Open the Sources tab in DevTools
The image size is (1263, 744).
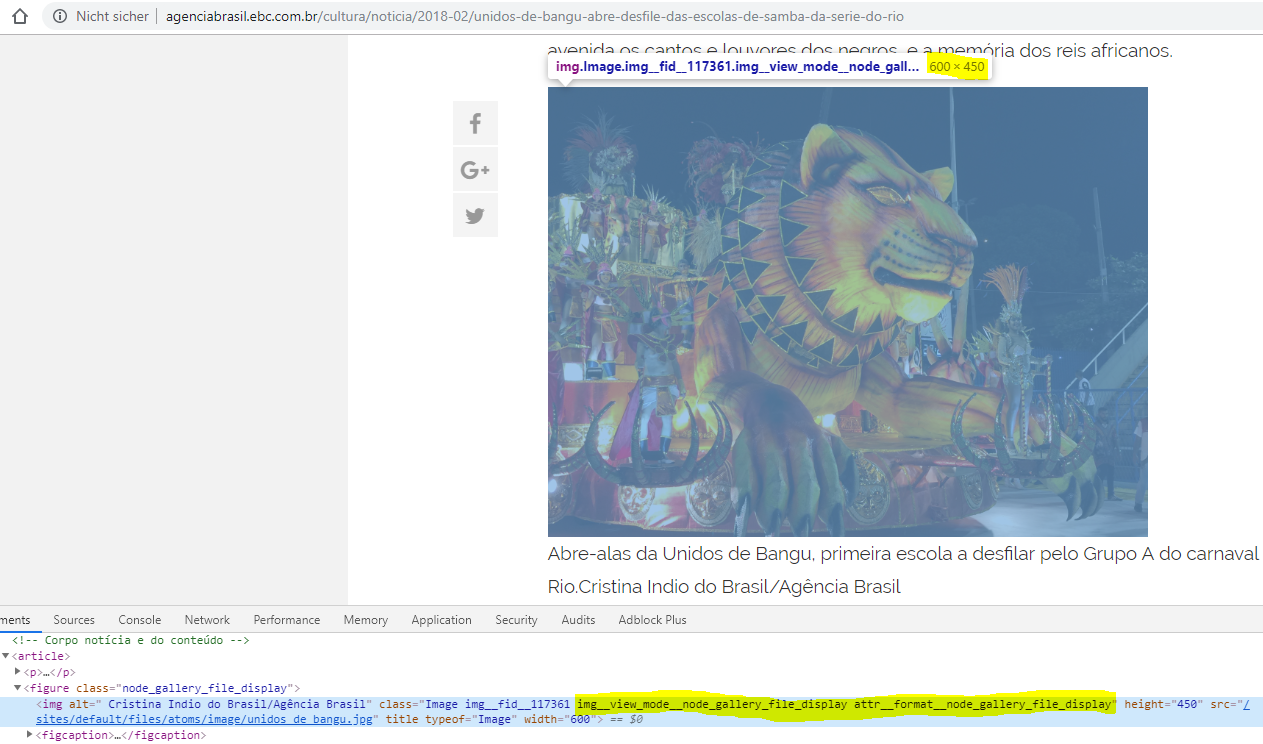(x=74, y=620)
